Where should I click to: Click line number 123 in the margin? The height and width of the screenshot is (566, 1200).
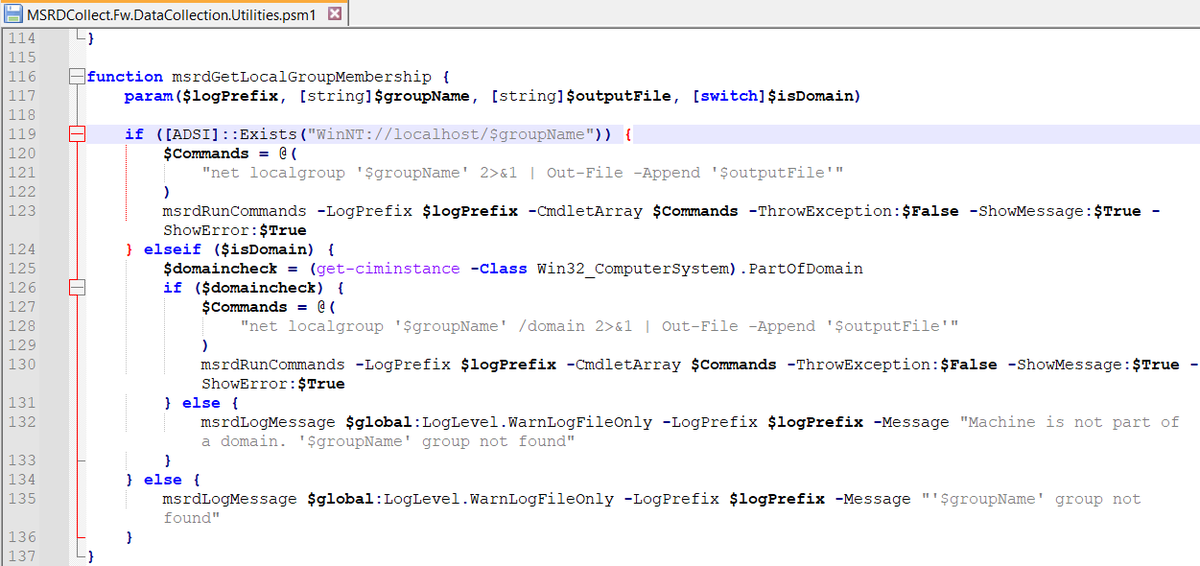coord(22,211)
